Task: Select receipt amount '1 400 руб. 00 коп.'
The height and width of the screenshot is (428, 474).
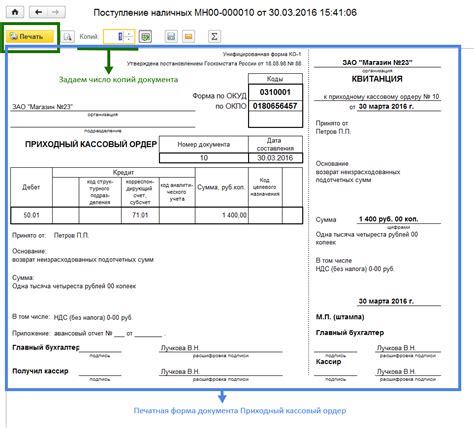Action: (x=388, y=219)
